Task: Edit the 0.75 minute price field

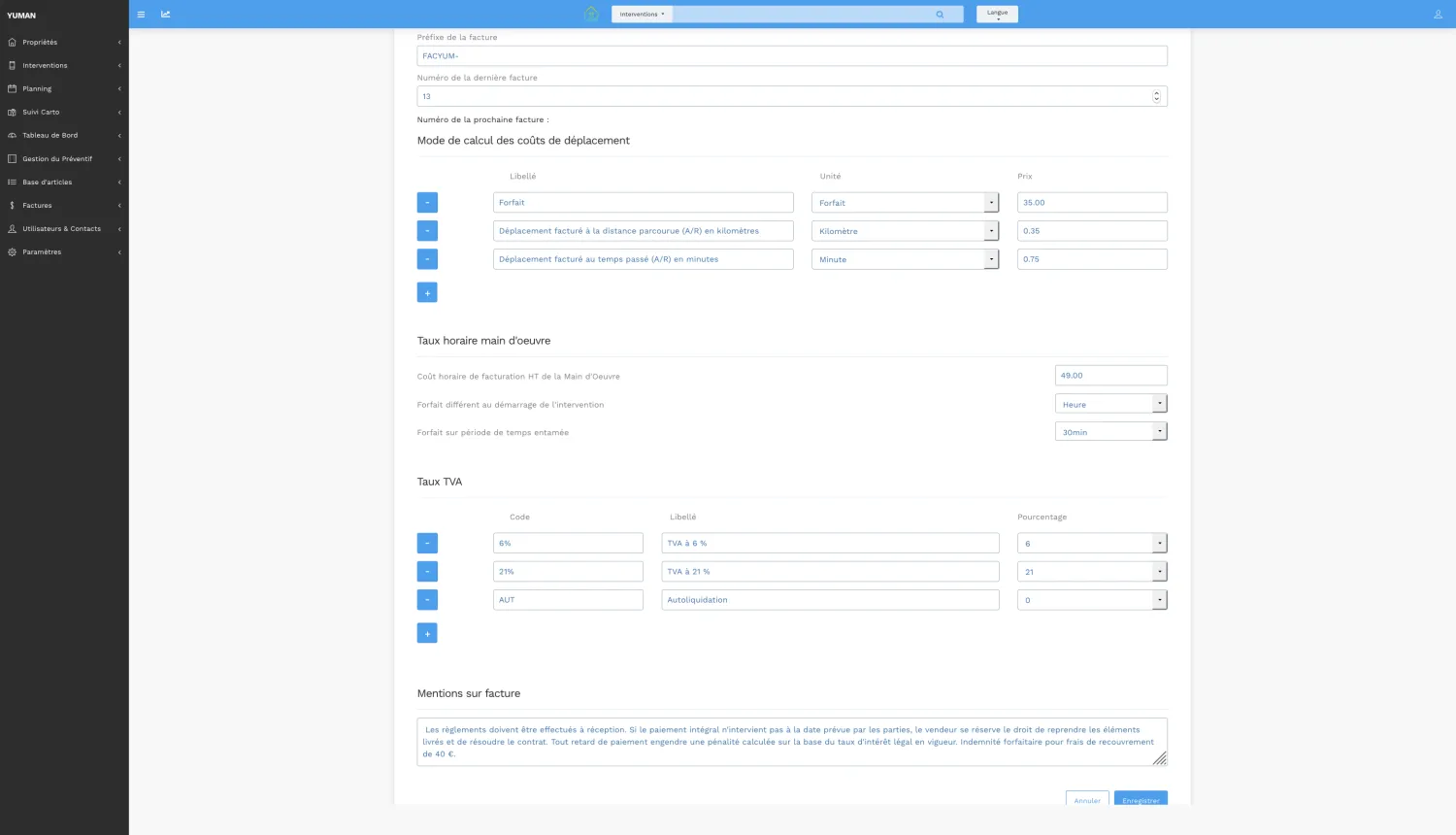Action: coord(1092,259)
